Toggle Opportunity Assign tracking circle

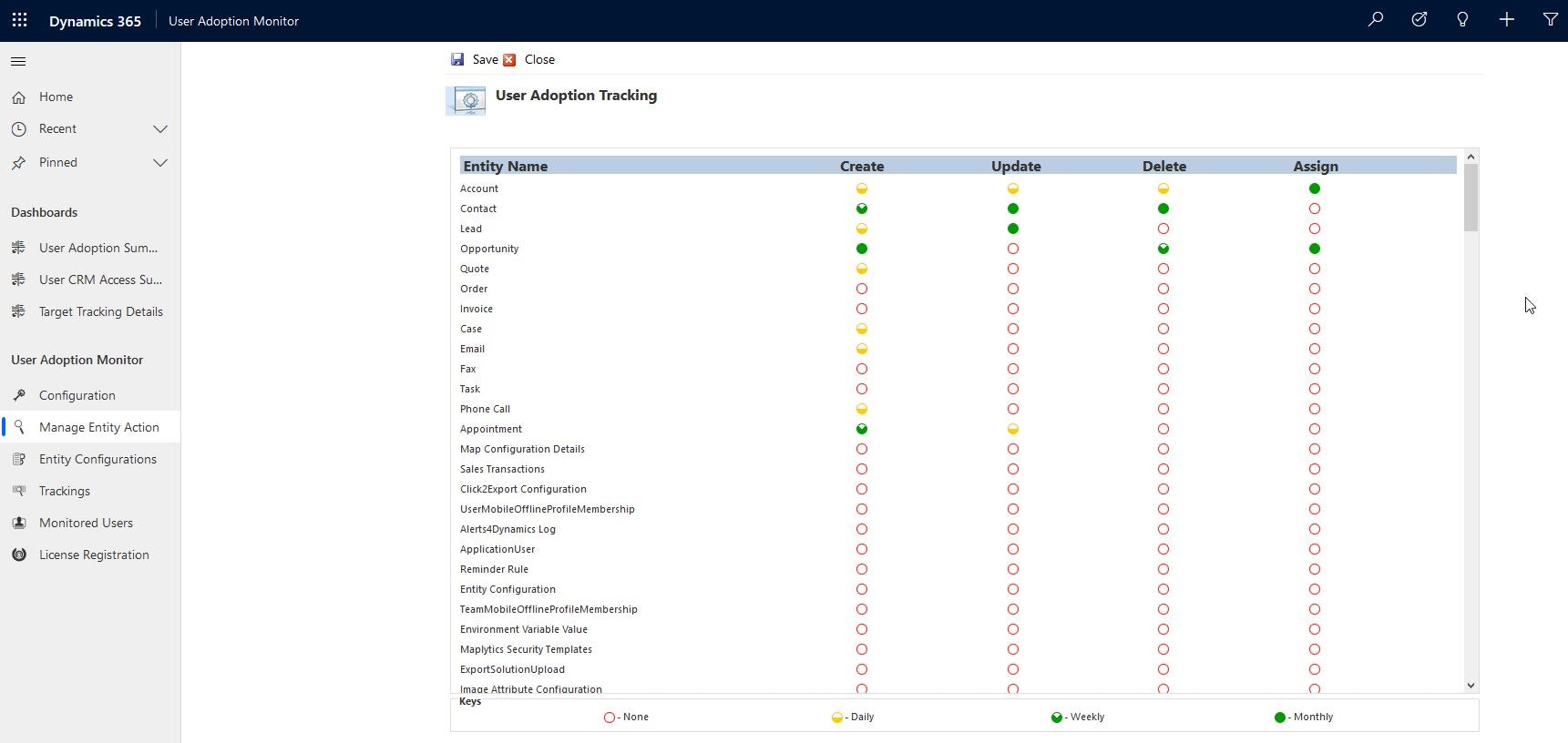coord(1315,249)
